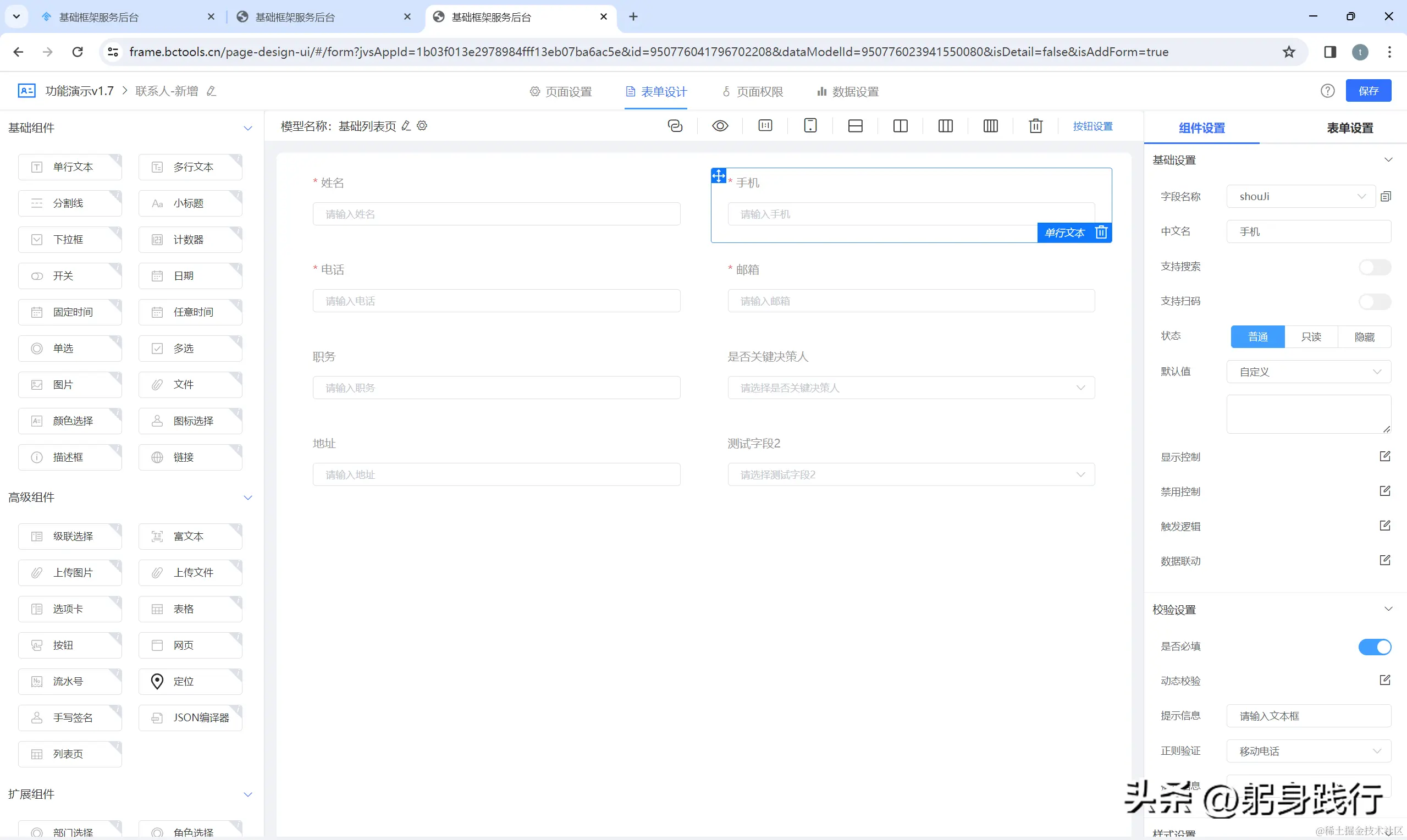Image resolution: width=1407 pixels, height=840 pixels.
Task: Click the 请输入姓名 input field
Action: 496,214
